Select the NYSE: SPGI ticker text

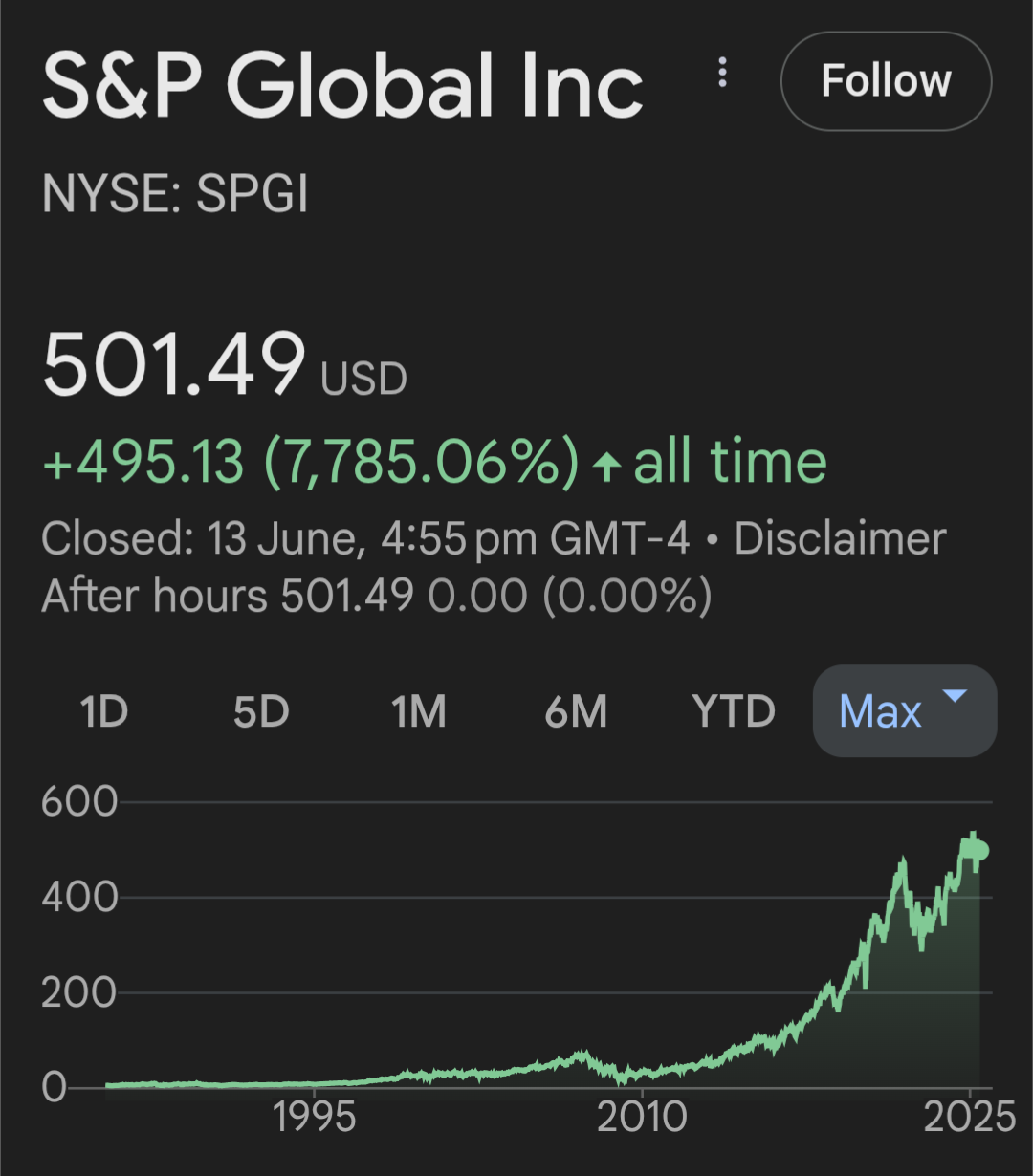click(175, 195)
